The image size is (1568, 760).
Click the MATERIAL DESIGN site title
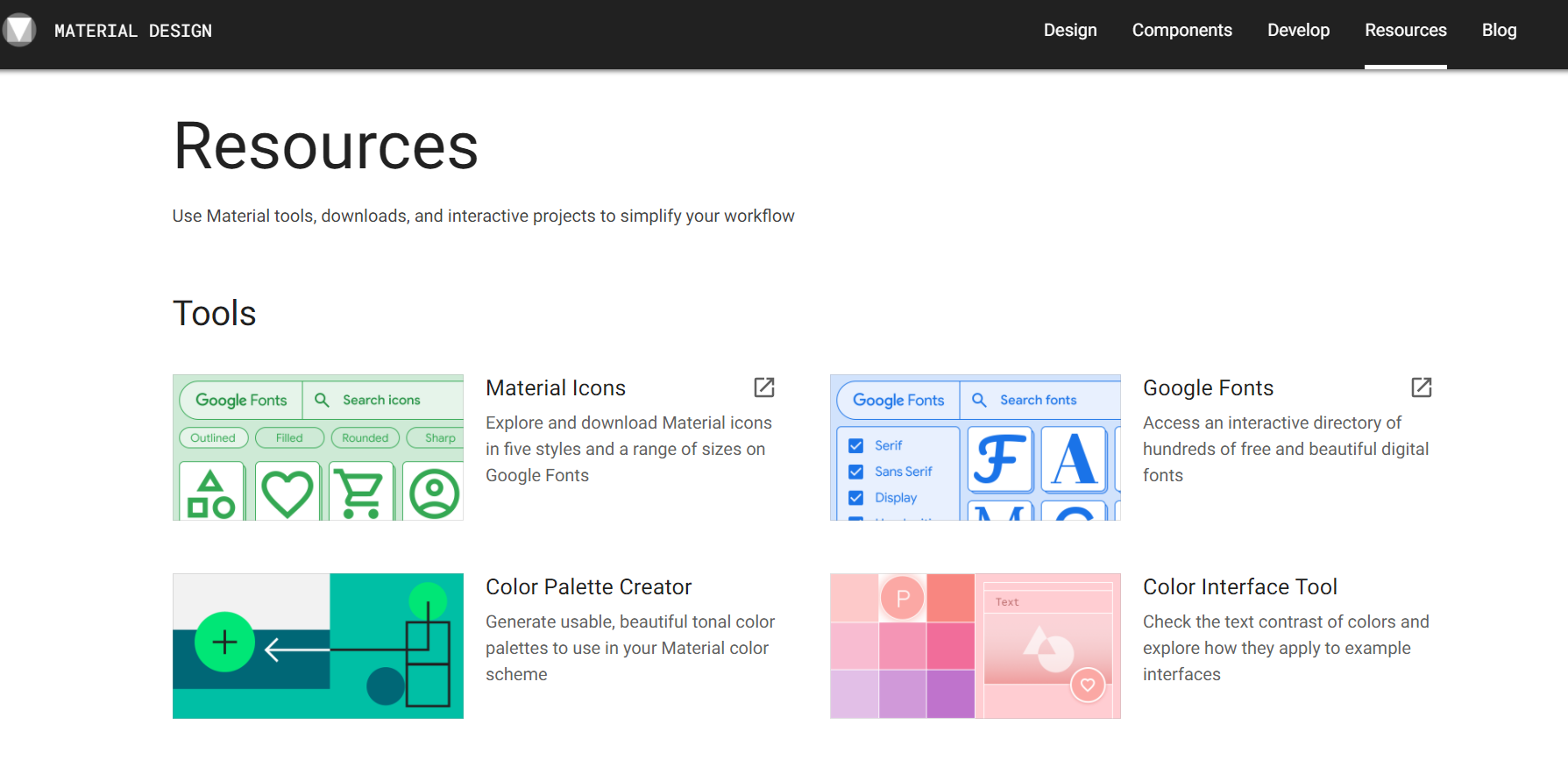tap(133, 31)
